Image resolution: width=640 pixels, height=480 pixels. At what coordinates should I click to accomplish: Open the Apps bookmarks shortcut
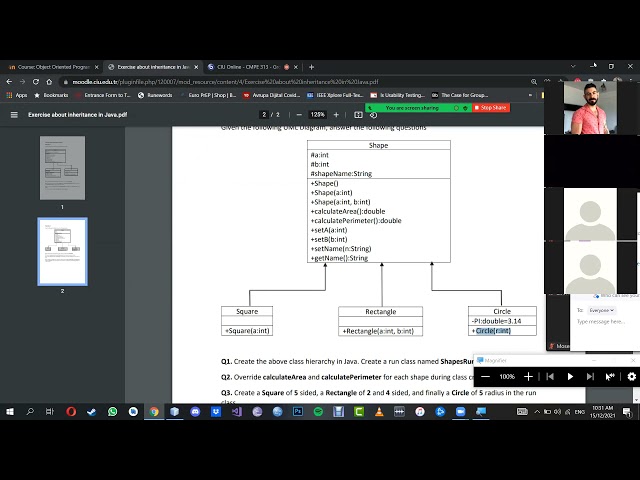point(17,95)
